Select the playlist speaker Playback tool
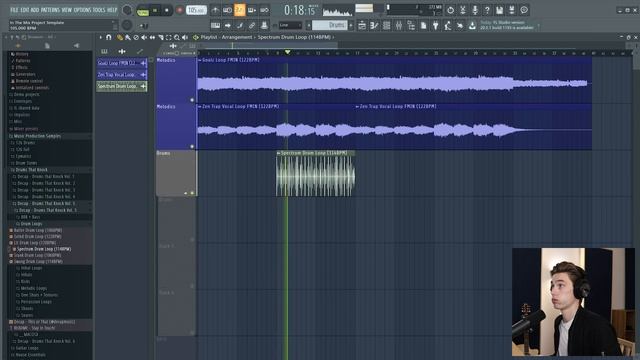Screen dimensions: 640x360 [x=185, y=37]
